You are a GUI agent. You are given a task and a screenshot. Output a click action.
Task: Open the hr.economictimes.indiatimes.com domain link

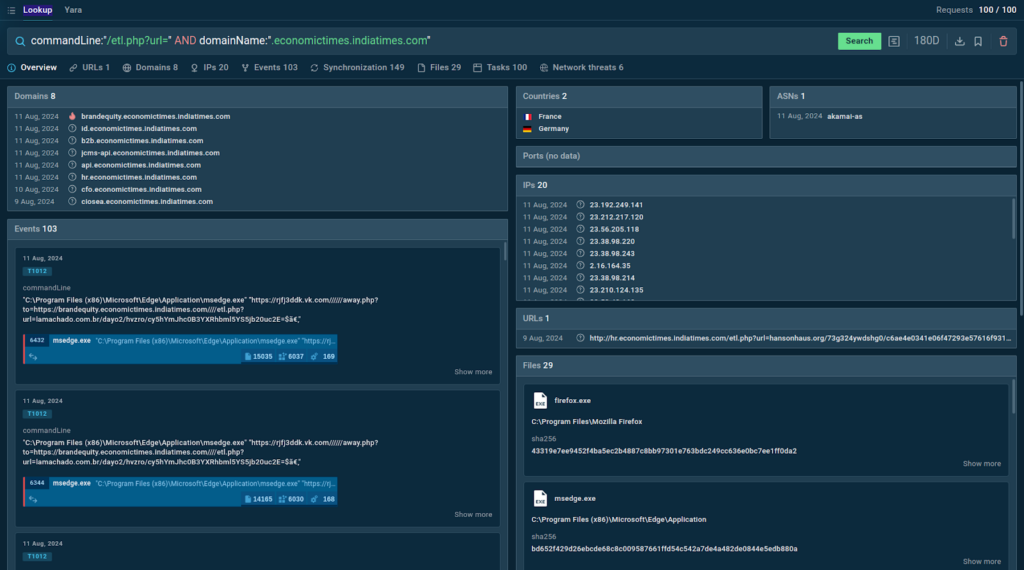(139, 177)
